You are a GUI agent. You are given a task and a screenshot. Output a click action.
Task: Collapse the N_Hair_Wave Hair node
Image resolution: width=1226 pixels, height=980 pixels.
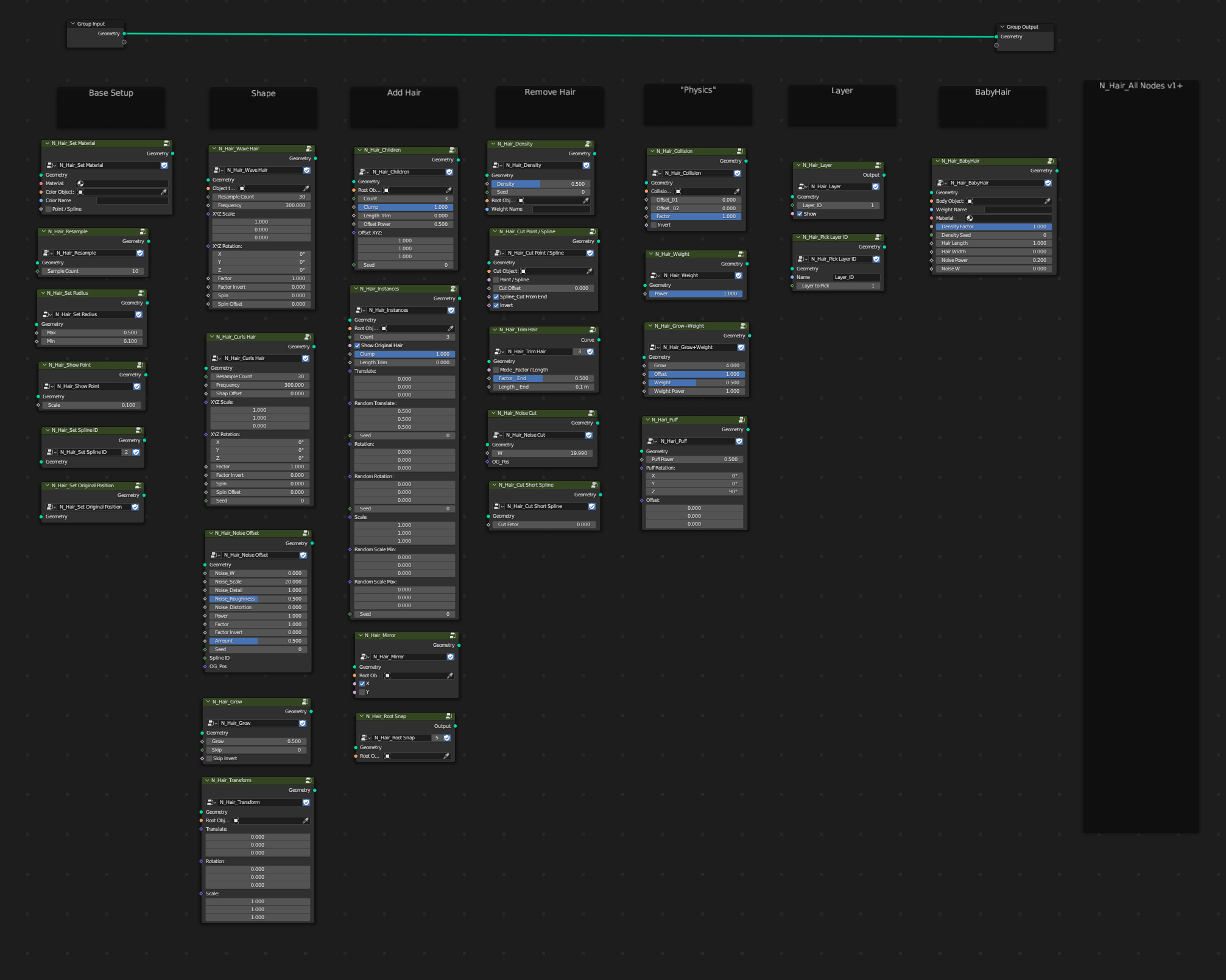point(214,149)
